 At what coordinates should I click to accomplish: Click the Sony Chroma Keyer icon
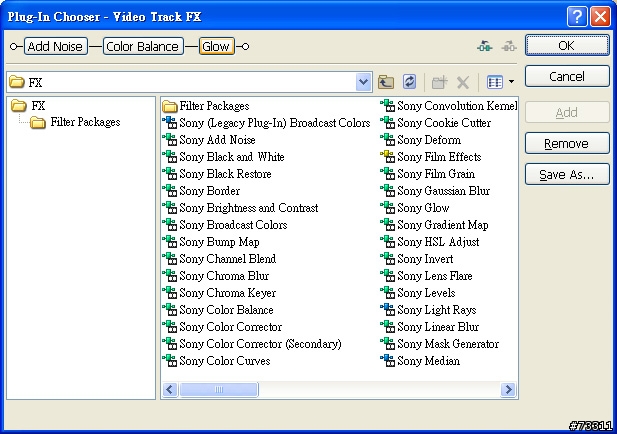coord(170,292)
